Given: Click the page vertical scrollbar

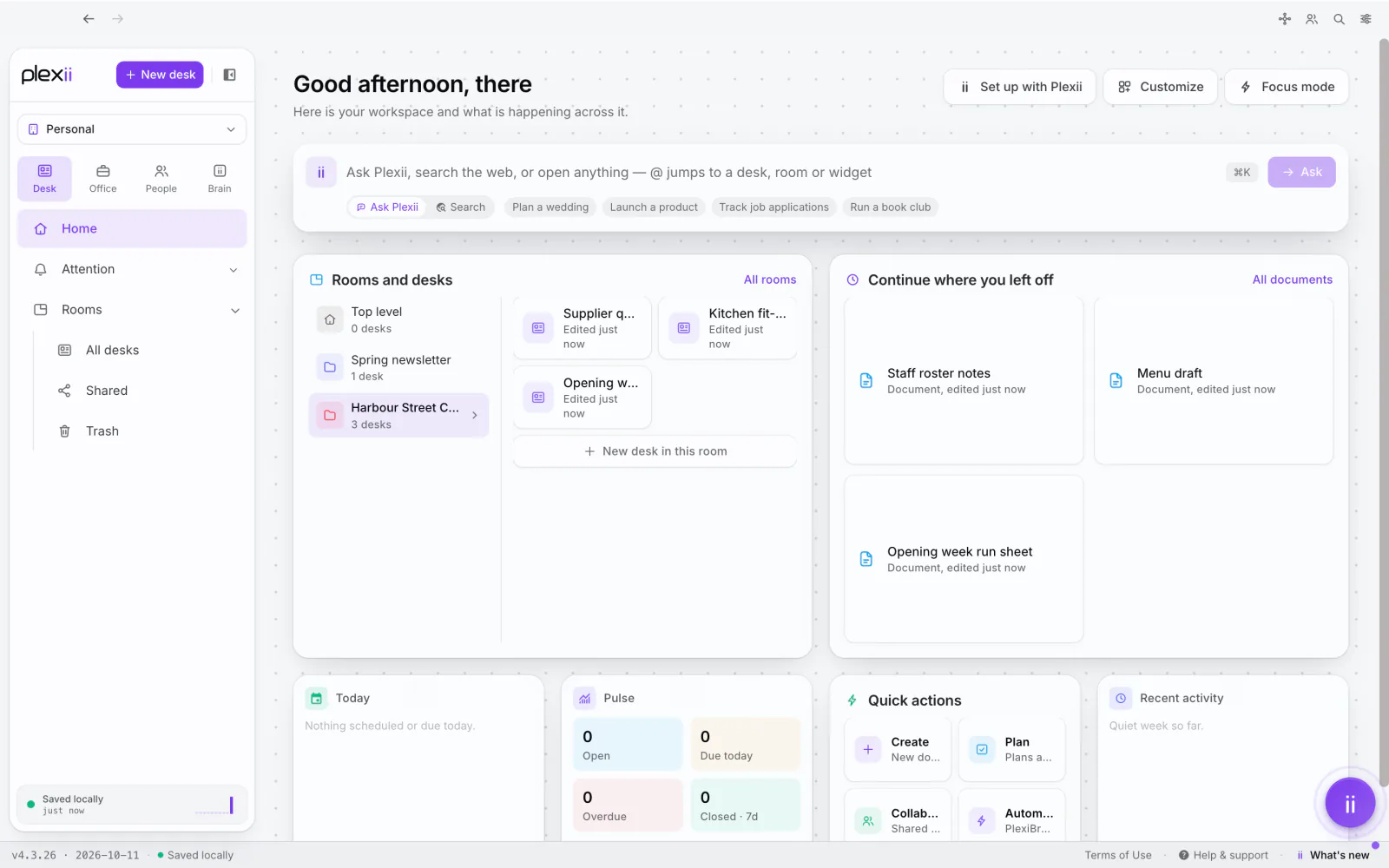Looking at the screenshot, I should click(x=1384, y=412).
